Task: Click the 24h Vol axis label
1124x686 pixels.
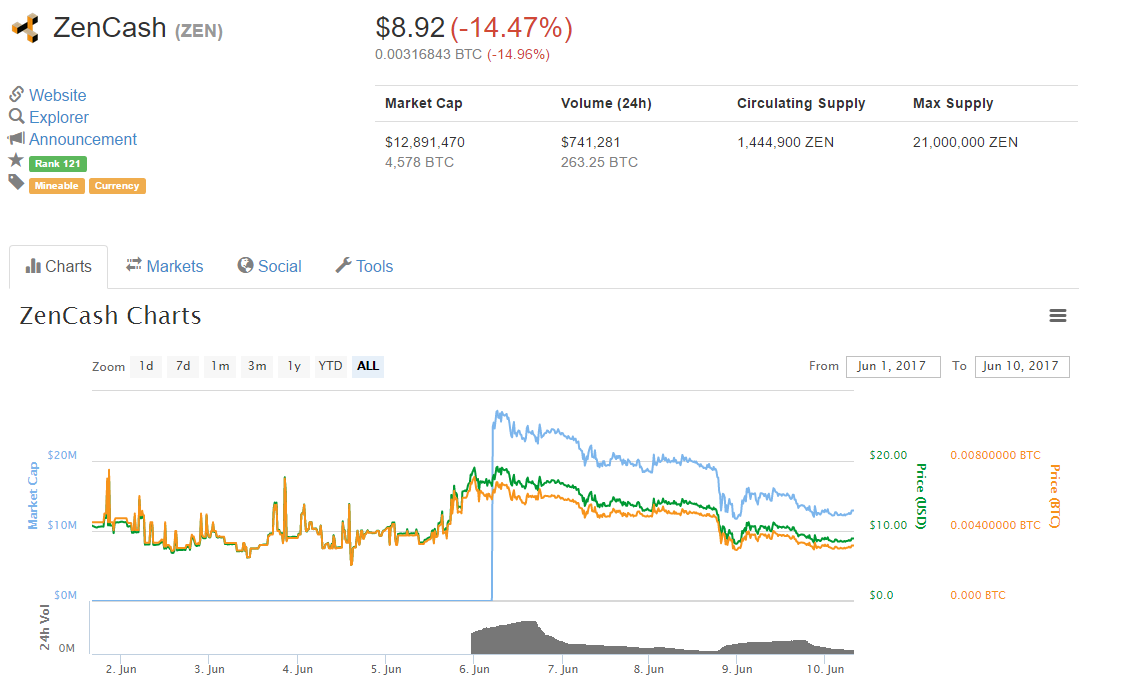Action: [44, 627]
